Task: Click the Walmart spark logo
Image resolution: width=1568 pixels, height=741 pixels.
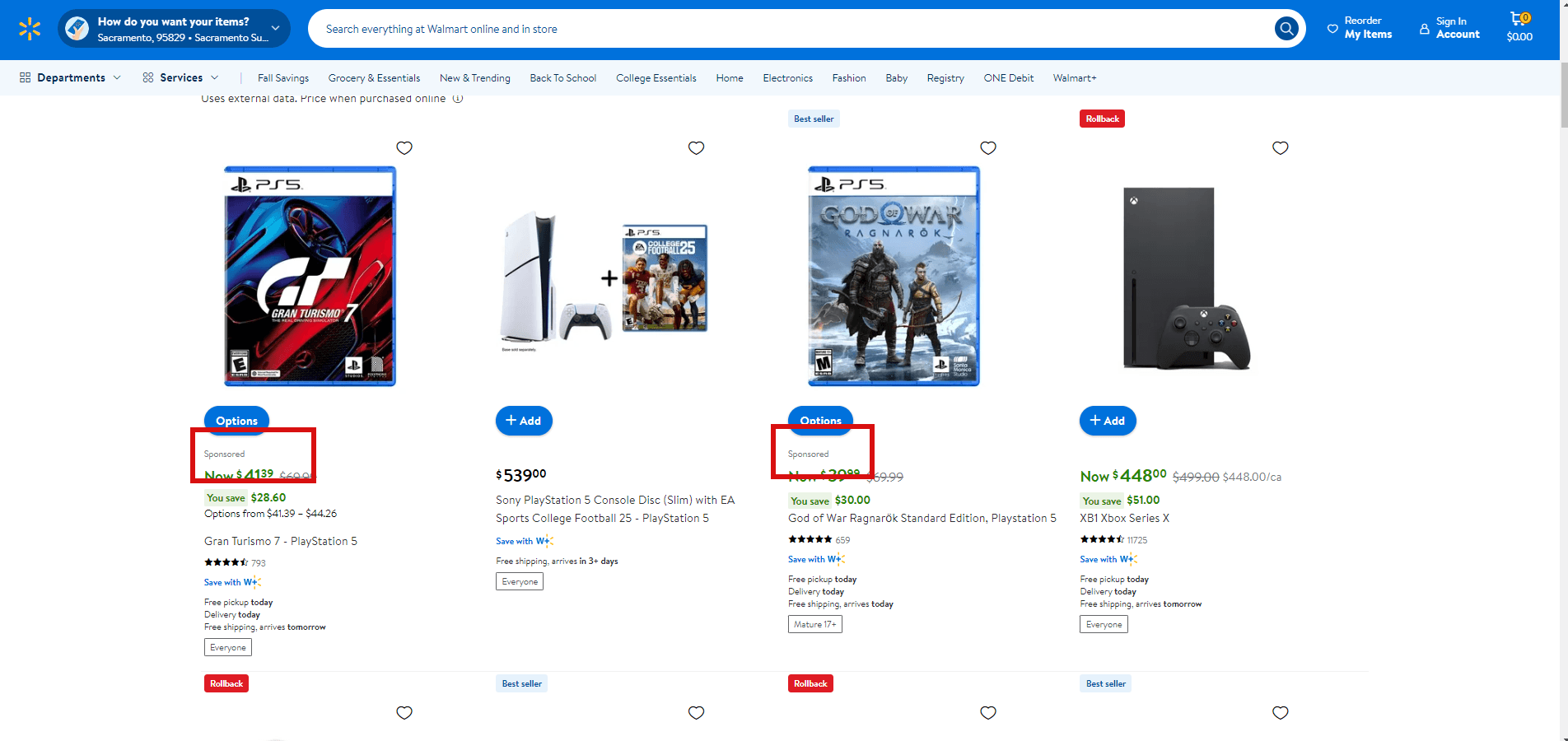Action: (x=30, y=29)
